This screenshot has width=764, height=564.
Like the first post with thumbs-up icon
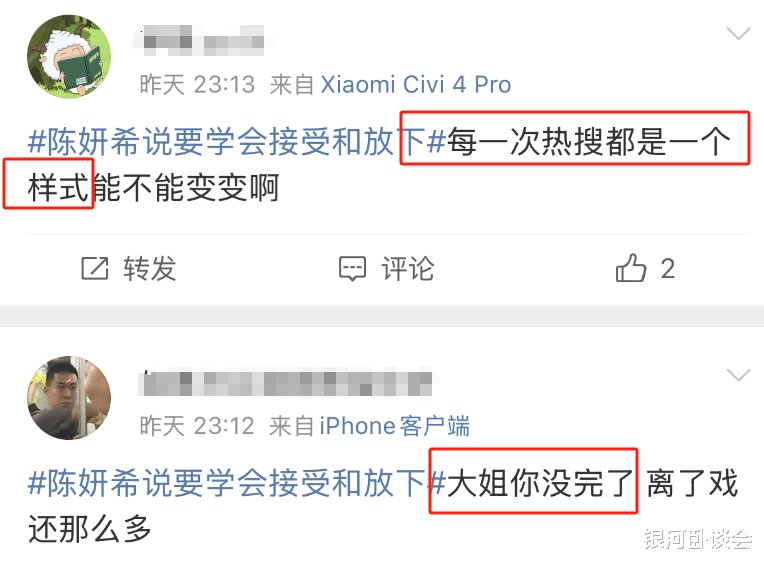[x=630, y=267]
